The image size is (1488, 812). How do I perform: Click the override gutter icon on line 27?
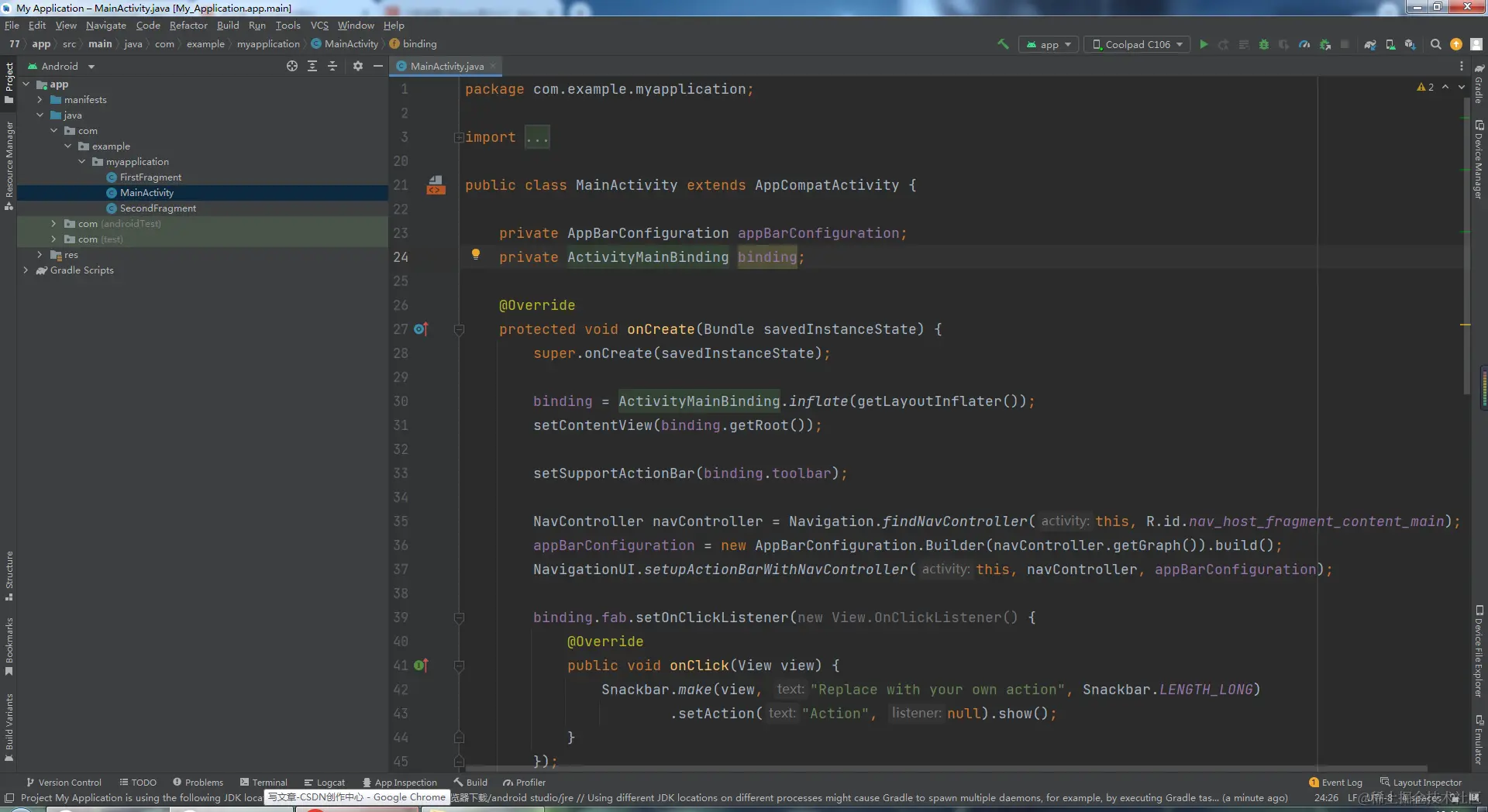[421, 329]
